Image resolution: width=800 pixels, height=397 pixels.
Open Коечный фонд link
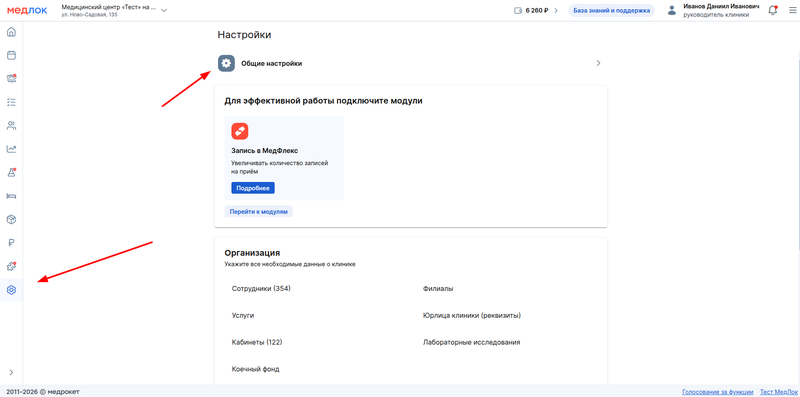point(256,369)
